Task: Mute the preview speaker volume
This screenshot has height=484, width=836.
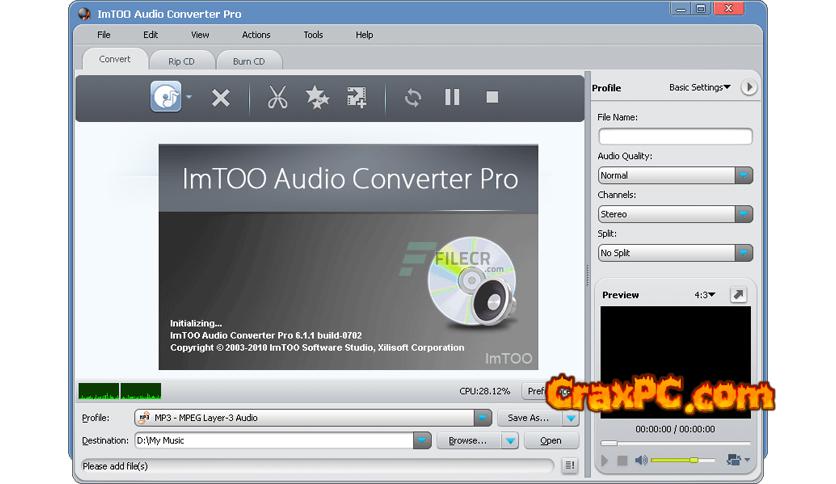Action: click(641, 460)
